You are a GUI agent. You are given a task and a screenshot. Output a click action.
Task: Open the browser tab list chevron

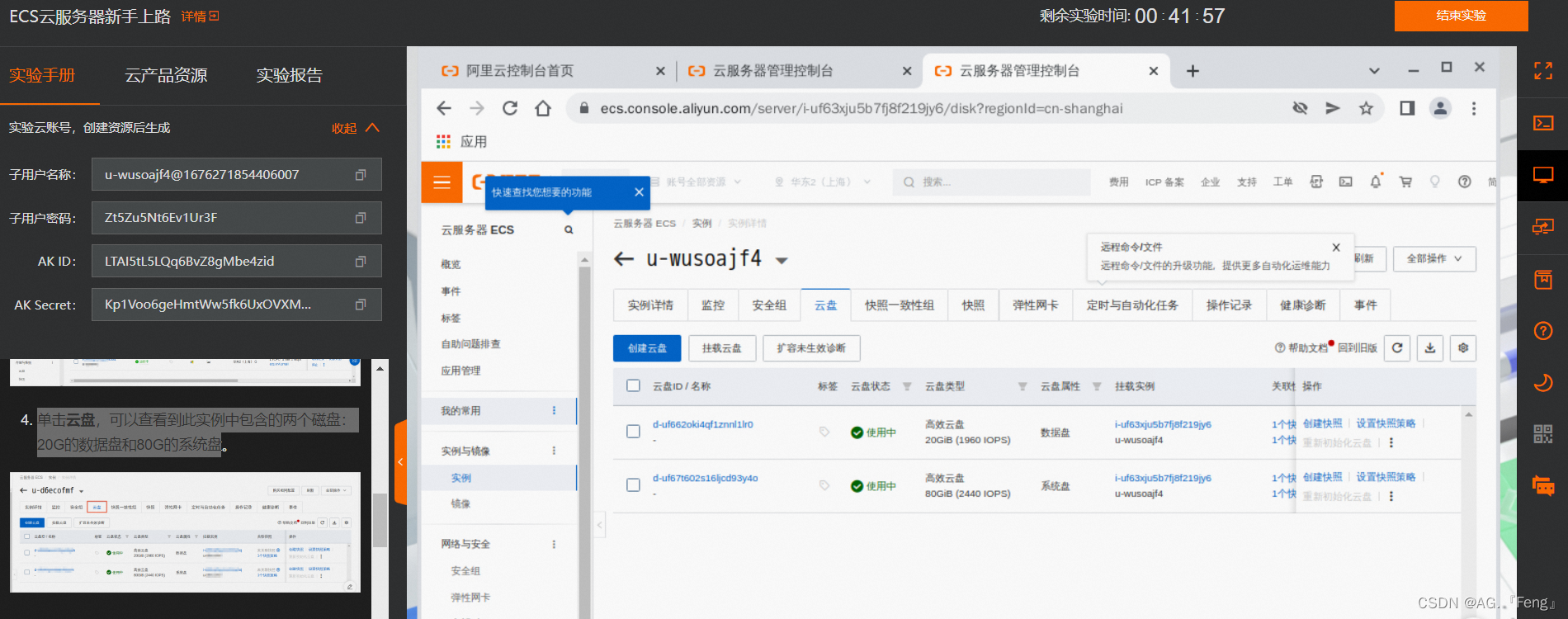pyautogui.click(x=1374, y=71)
